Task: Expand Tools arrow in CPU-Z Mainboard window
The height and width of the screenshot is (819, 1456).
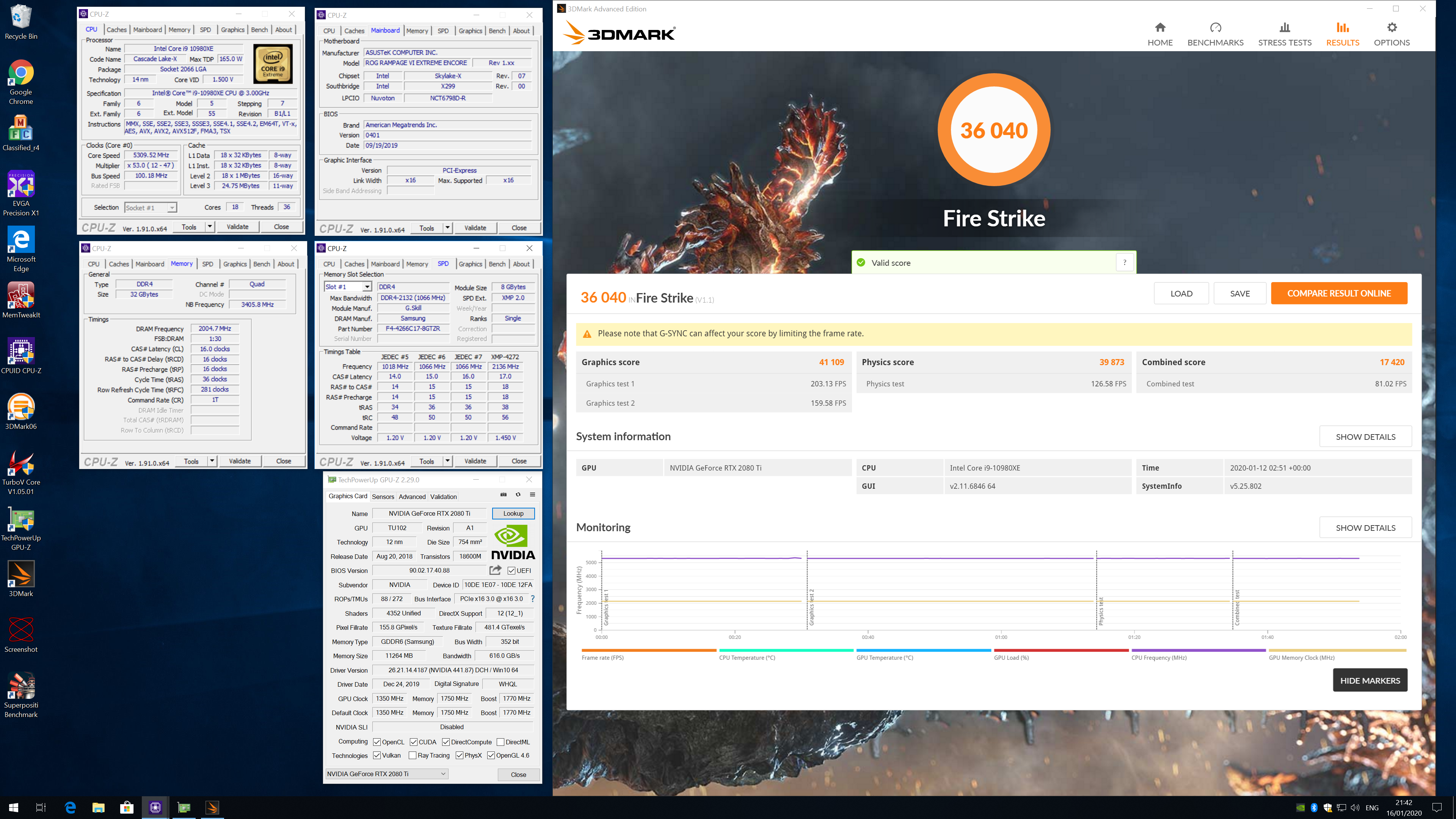Action: tap(448, 228)
